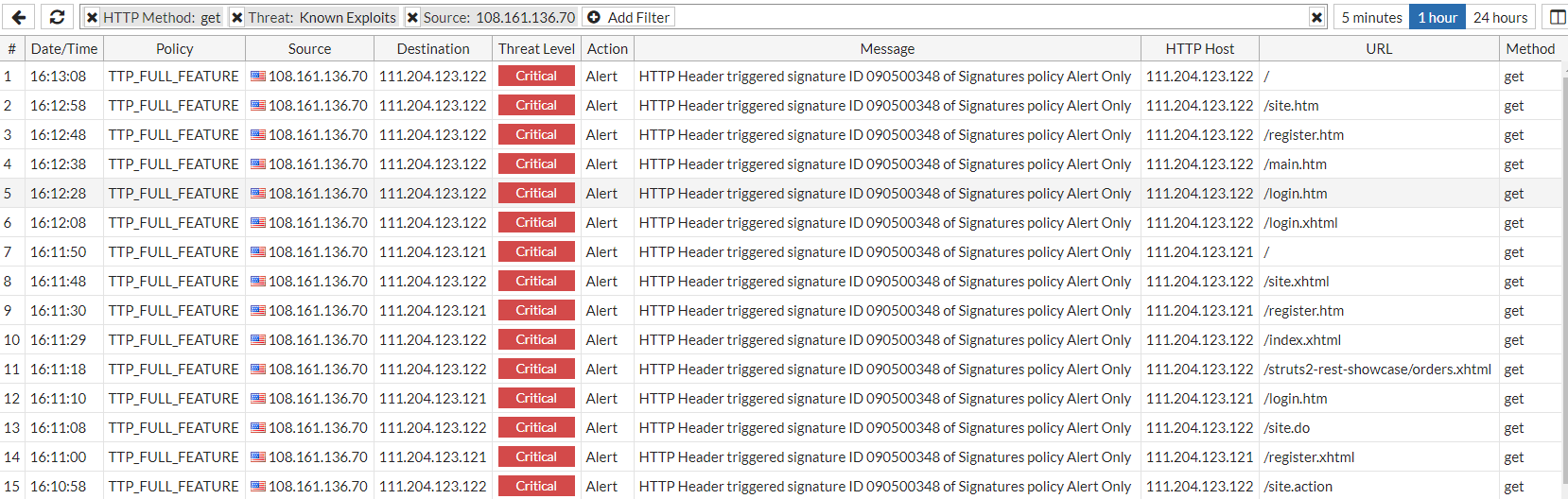
Task: Click policy TTP_FULL_FEATURE in row 16:11:48
Action: pyautogui.click(x=174, y=282)
